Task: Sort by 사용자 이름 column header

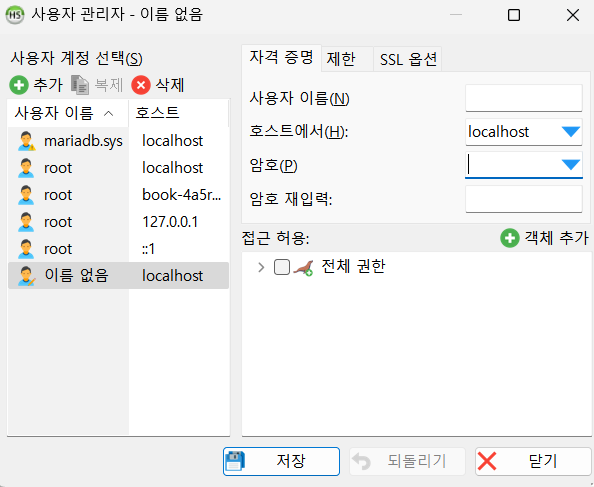Action: point(68,113)
